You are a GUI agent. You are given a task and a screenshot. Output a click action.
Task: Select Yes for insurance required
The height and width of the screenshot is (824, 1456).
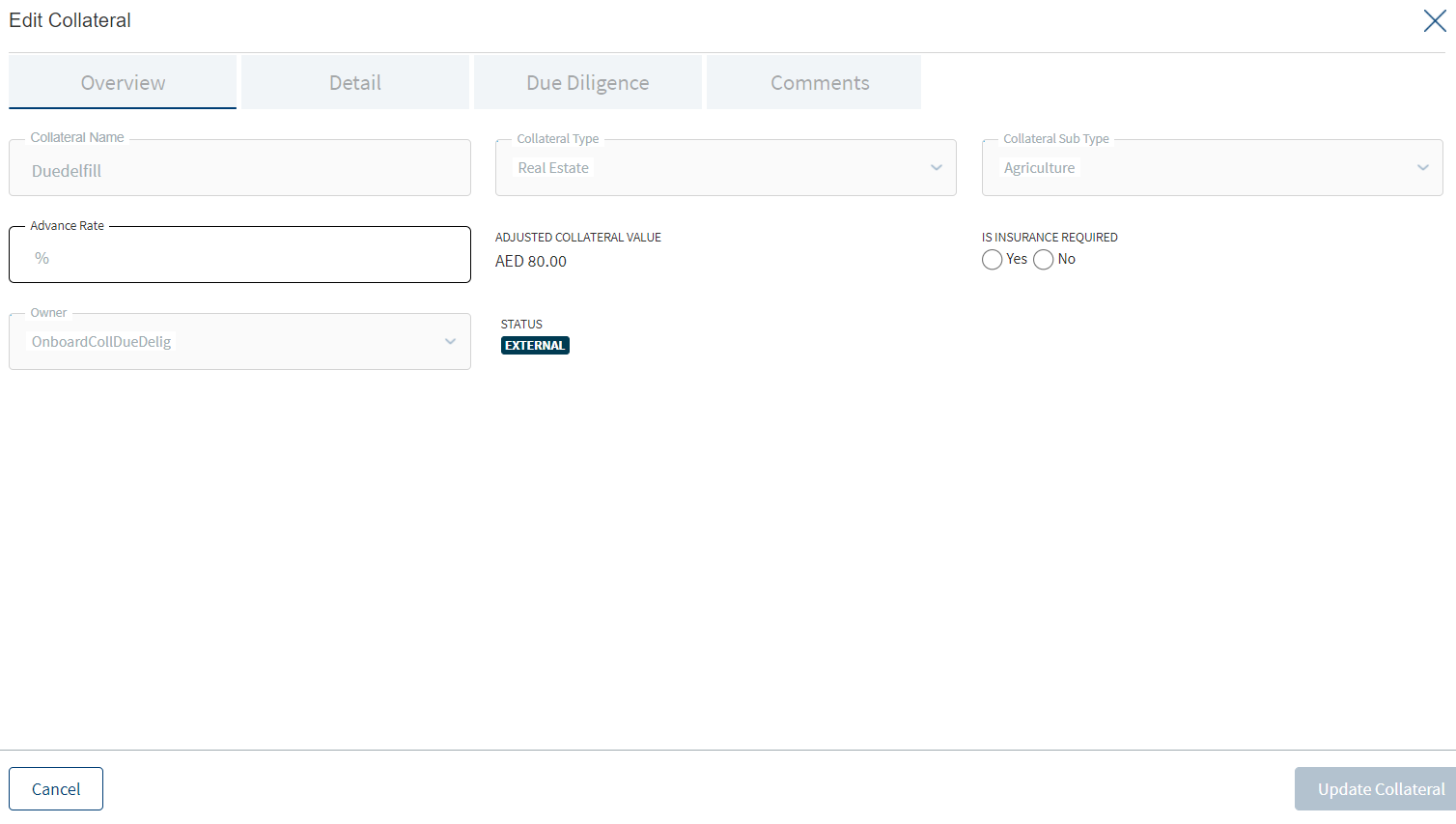click(x=993, y=260)
